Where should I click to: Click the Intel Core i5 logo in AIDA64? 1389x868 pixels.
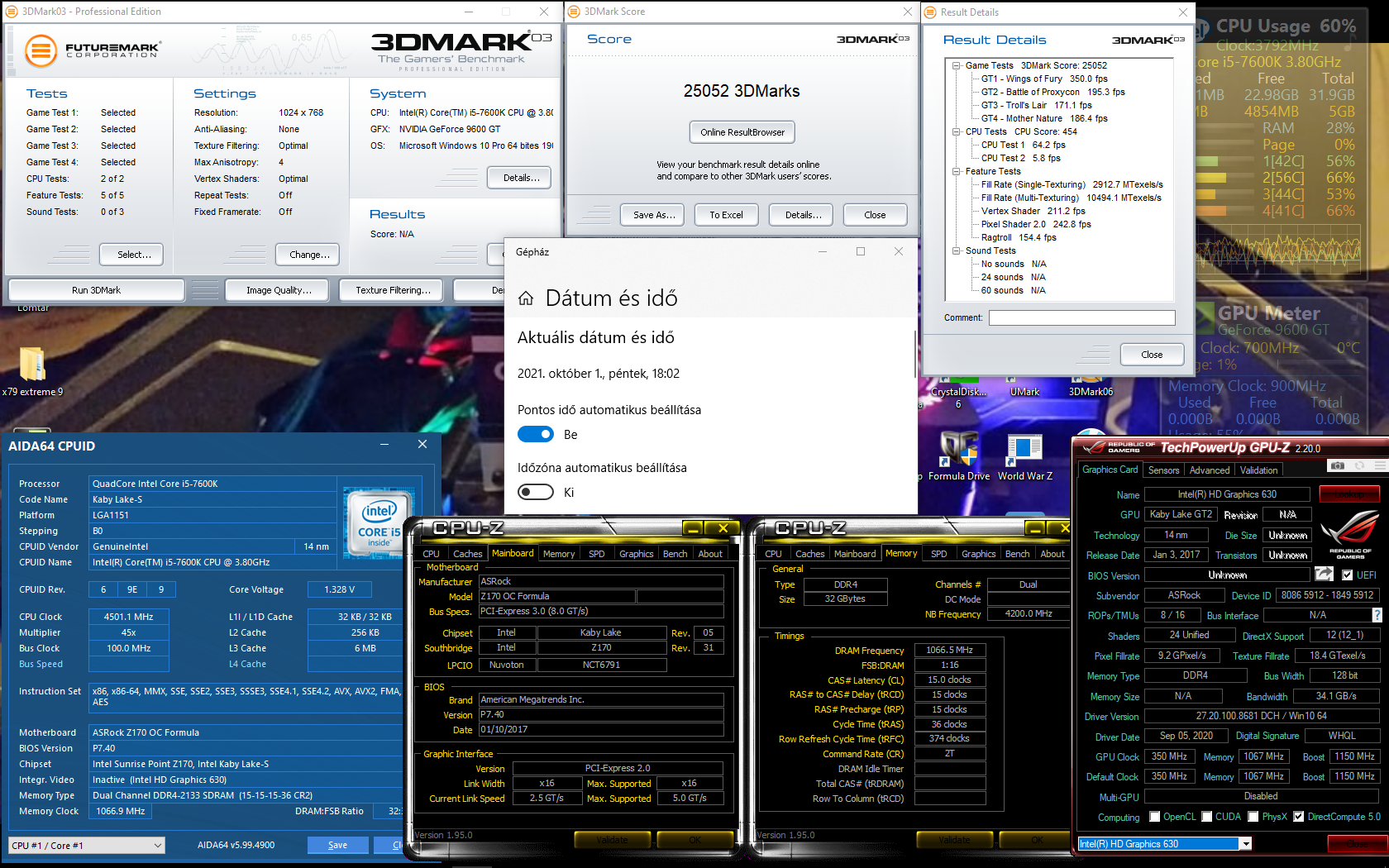tap(379, 522)
